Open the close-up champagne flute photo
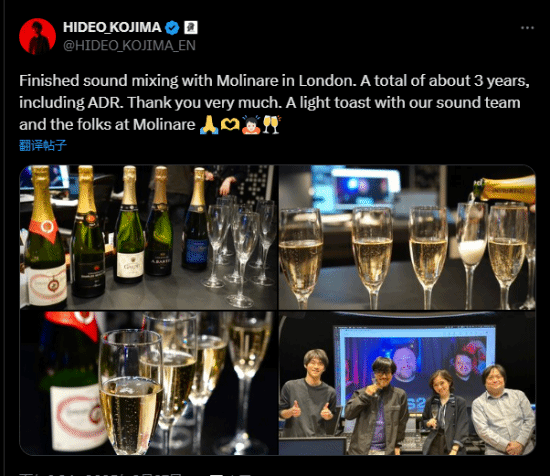The image size is (550, 476). tap(148, 383)
